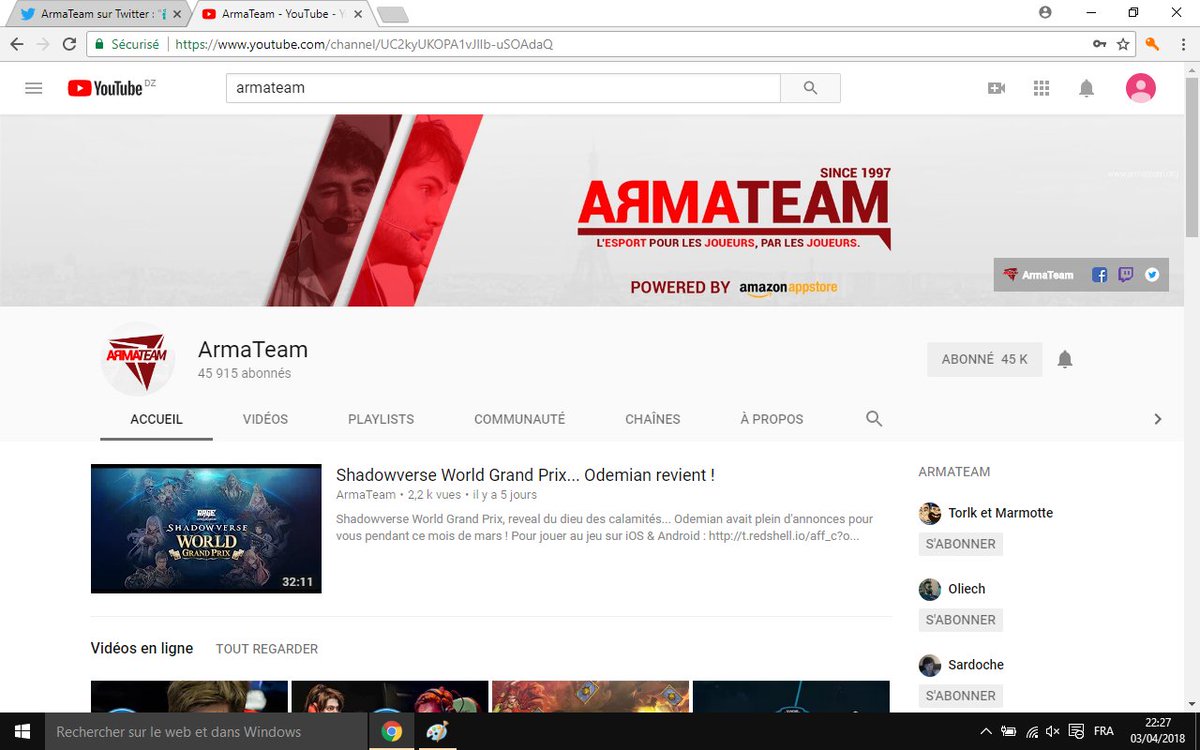Open the upload video camera icon
Viewport: 1200px width, 750px height.
pos(996,88)
